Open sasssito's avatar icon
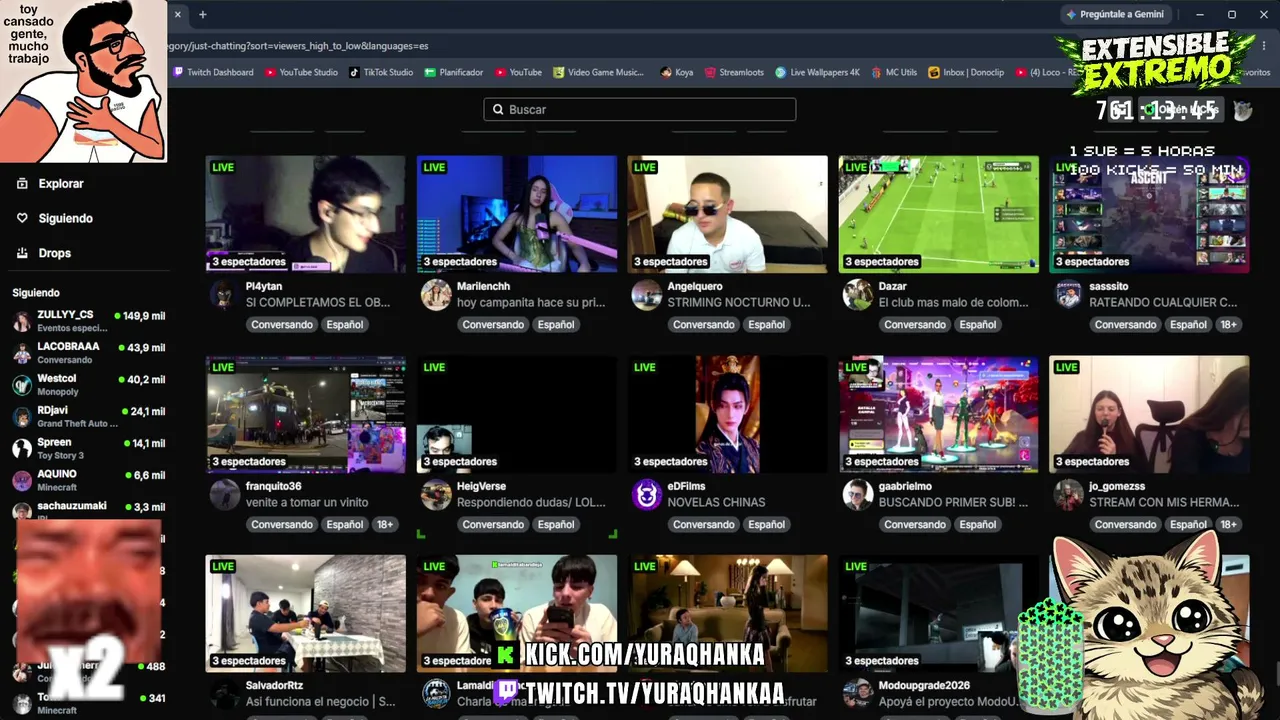 pos(1068,294)
